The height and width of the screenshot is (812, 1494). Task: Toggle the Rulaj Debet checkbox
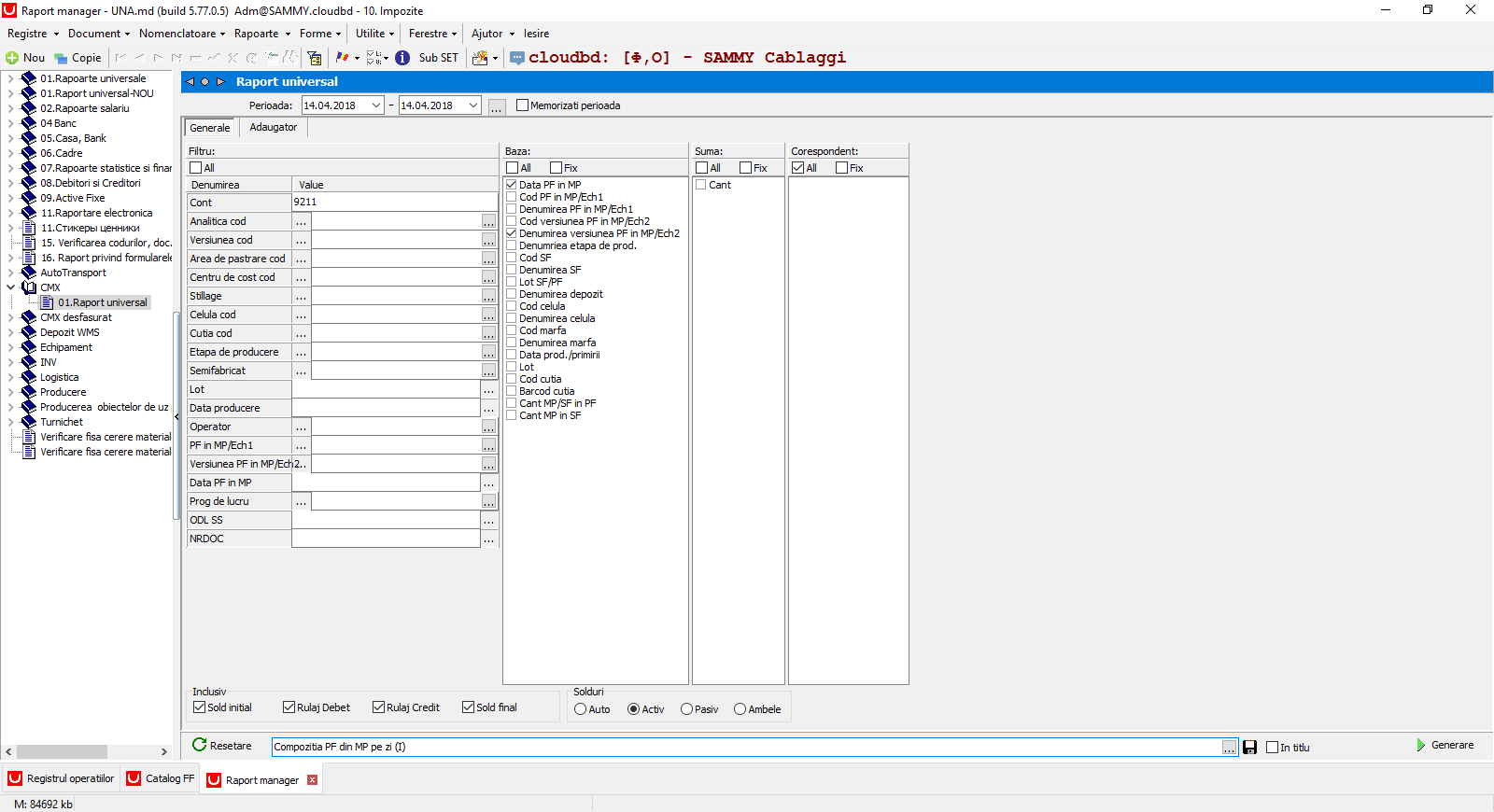(x=289, y=707)
